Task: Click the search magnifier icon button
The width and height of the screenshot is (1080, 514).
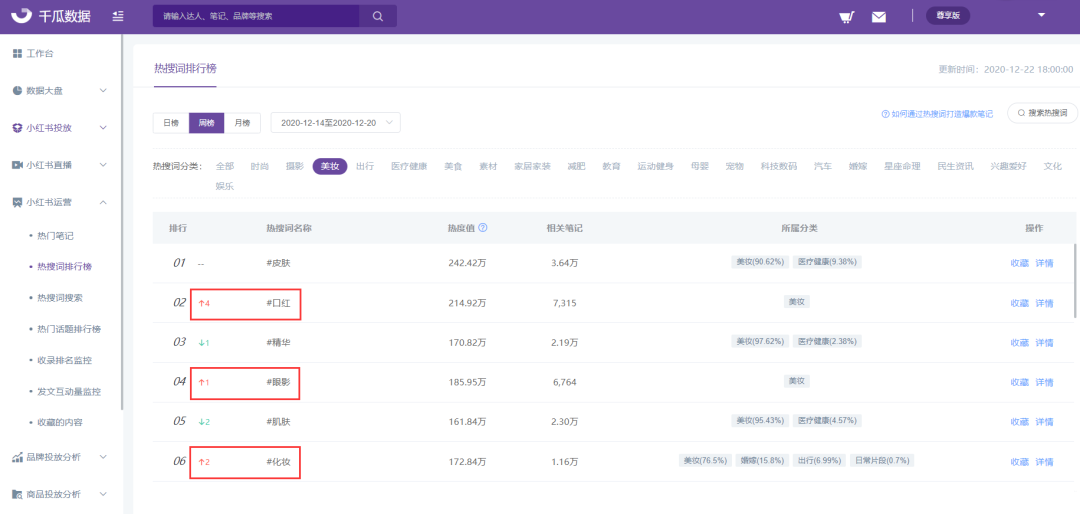Action: (x=377, y=16)
